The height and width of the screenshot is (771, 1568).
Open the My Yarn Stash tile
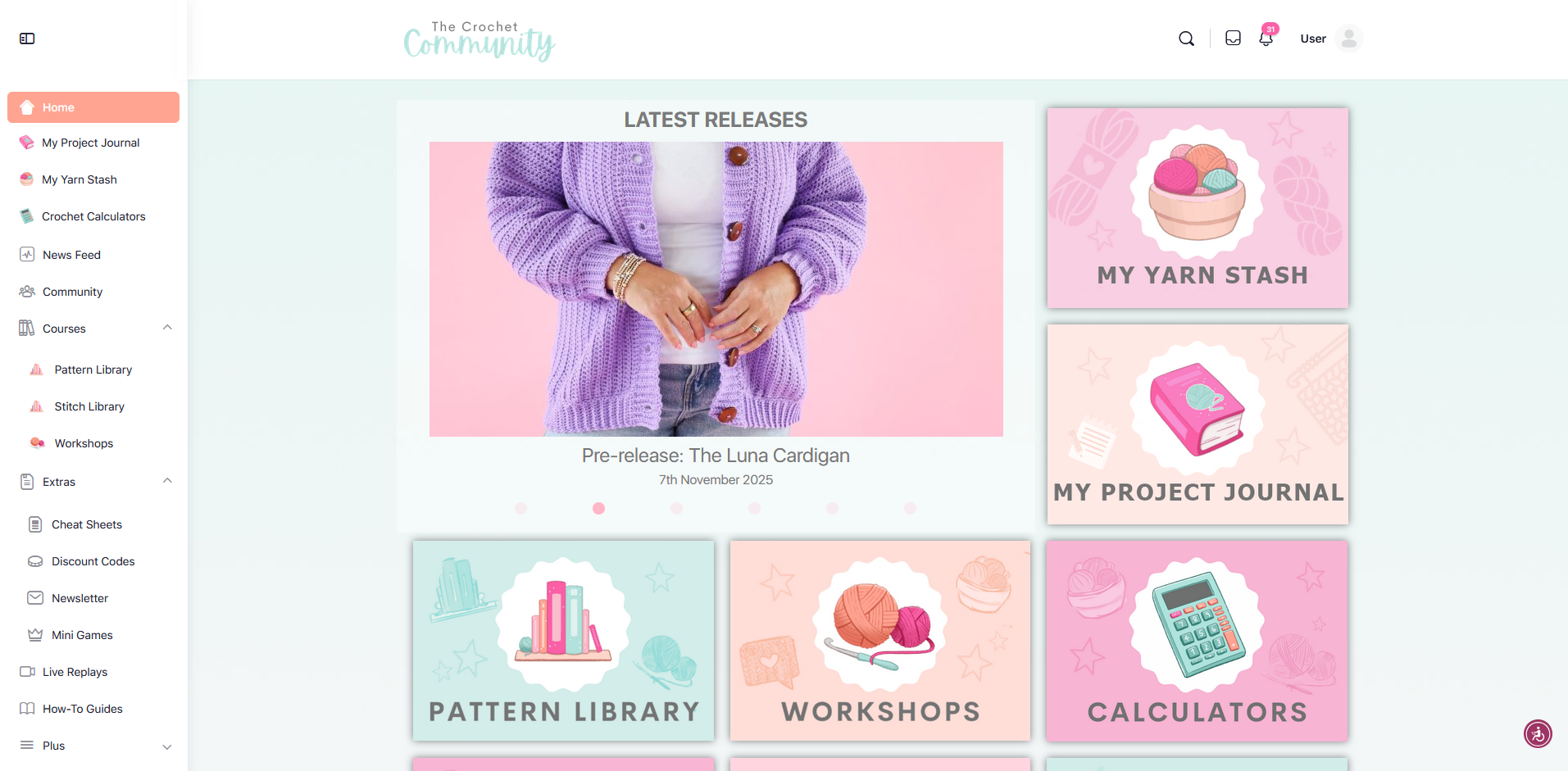[1198, 208]
